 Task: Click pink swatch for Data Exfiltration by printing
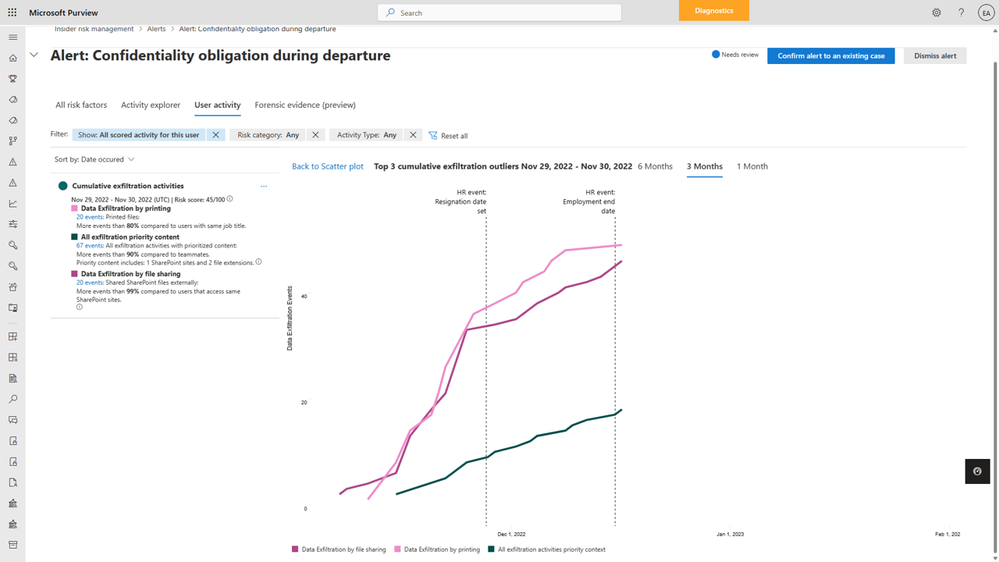75,208
